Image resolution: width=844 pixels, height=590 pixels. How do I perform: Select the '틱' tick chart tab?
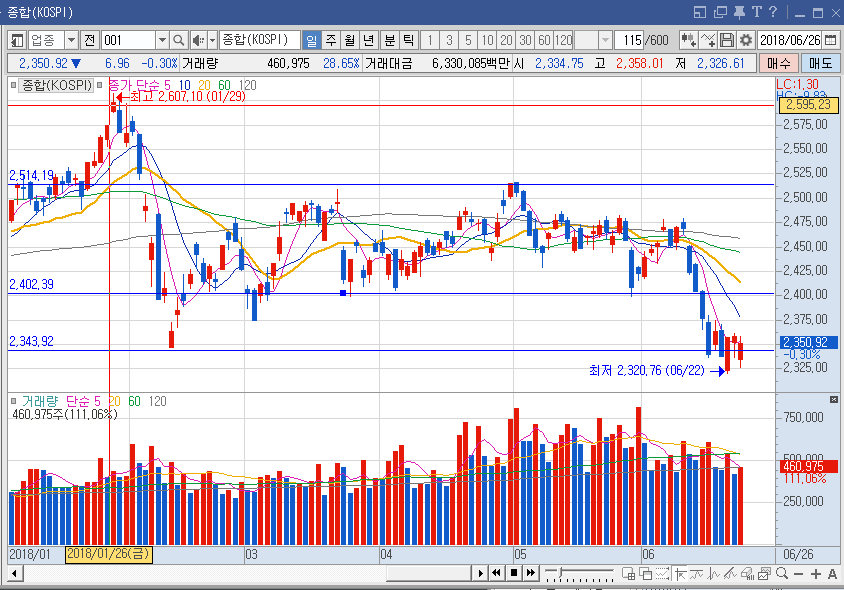click(408, 40)
